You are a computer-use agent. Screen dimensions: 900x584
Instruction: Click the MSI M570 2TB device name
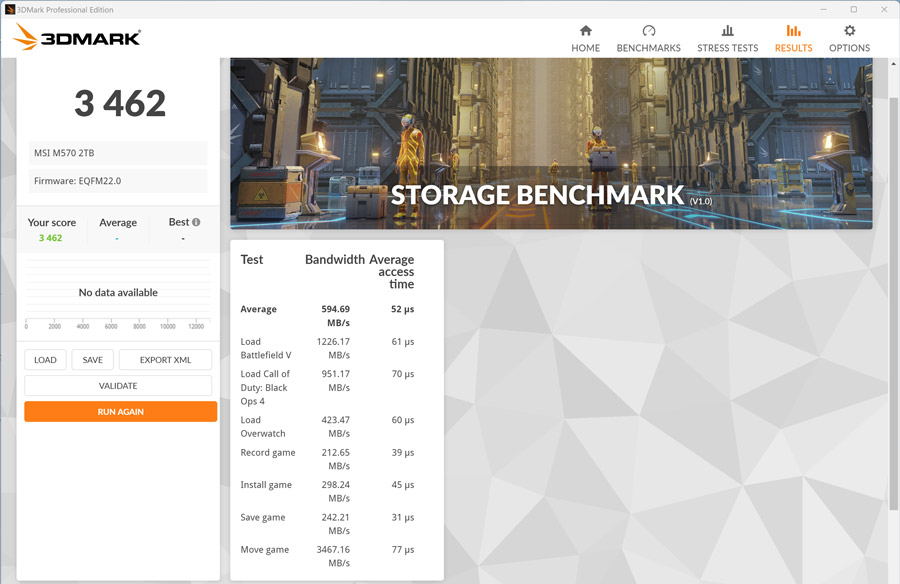click(x=64, y=153)
